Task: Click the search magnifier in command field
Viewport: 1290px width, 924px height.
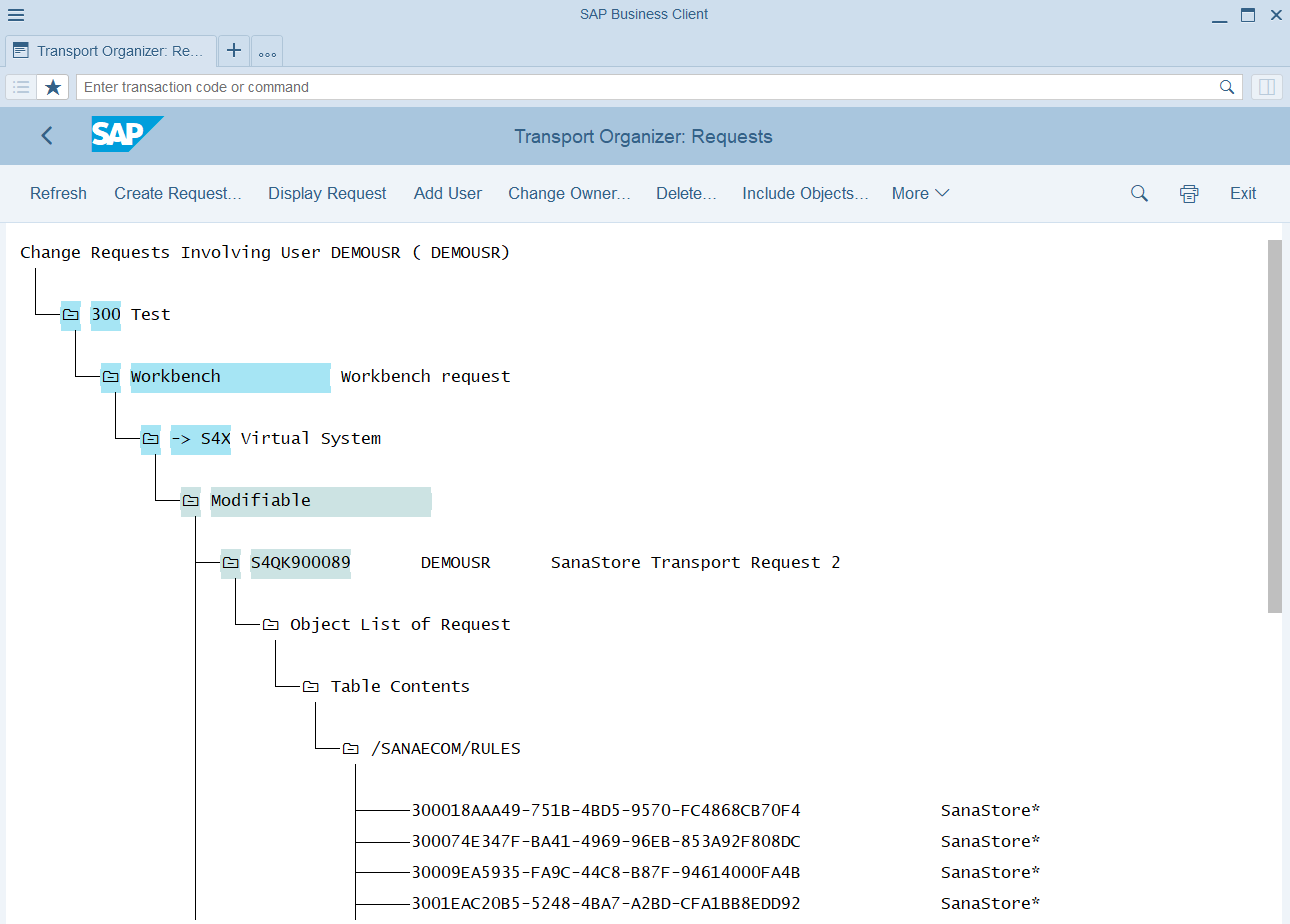Action: [1227, 87]
